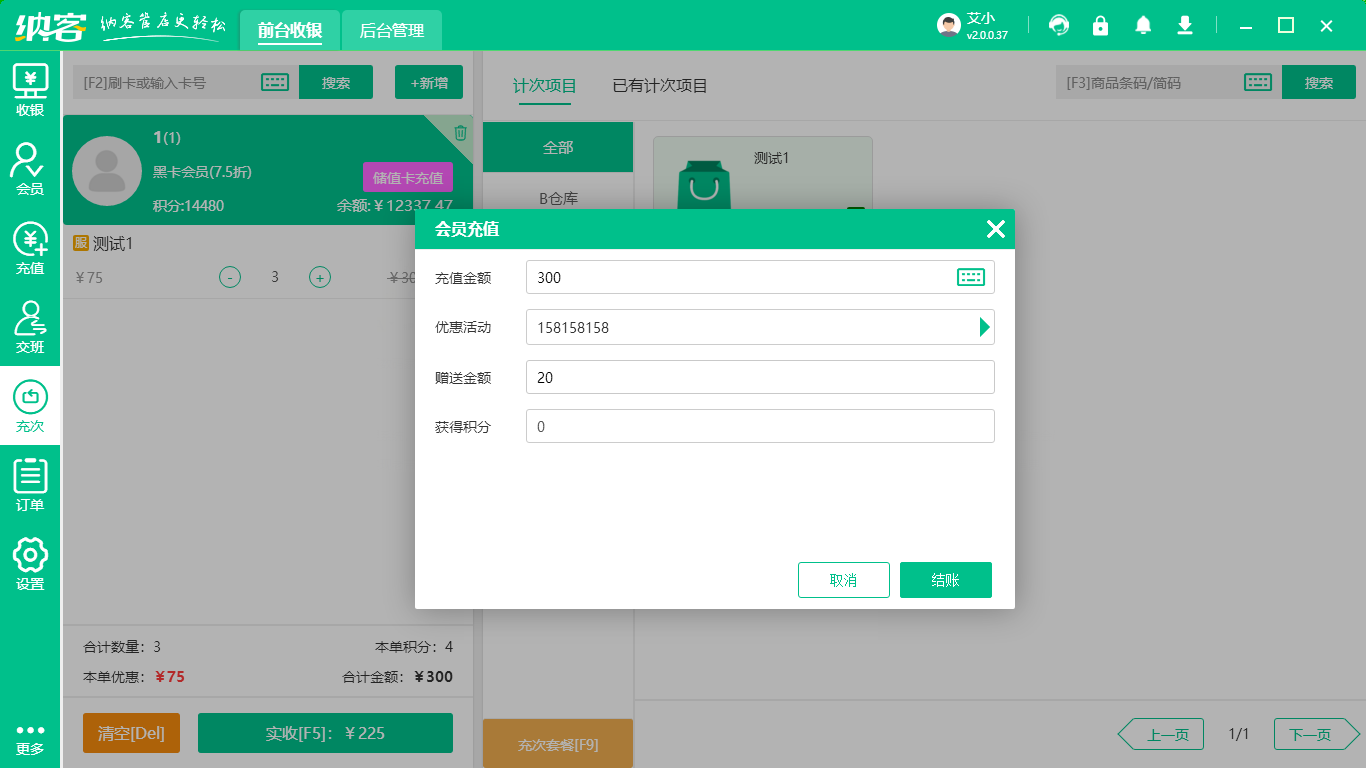Image resolution: width=1366 pixels, height=768 pixels.
Task: Click the 结账 checkout button
Action: 945,580
